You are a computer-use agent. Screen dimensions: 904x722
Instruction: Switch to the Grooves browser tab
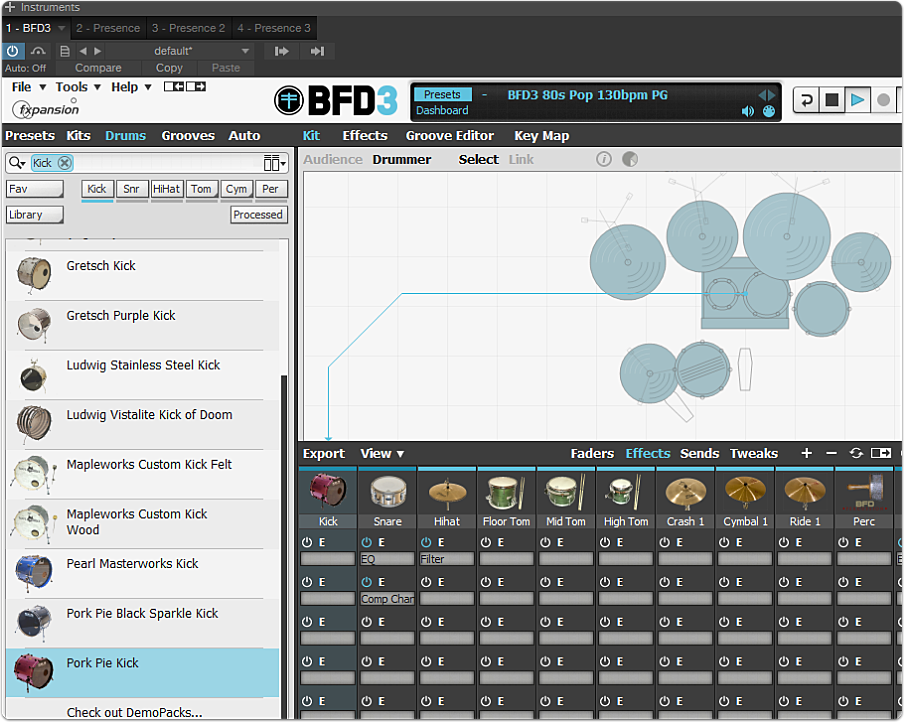tap(188, 136)
